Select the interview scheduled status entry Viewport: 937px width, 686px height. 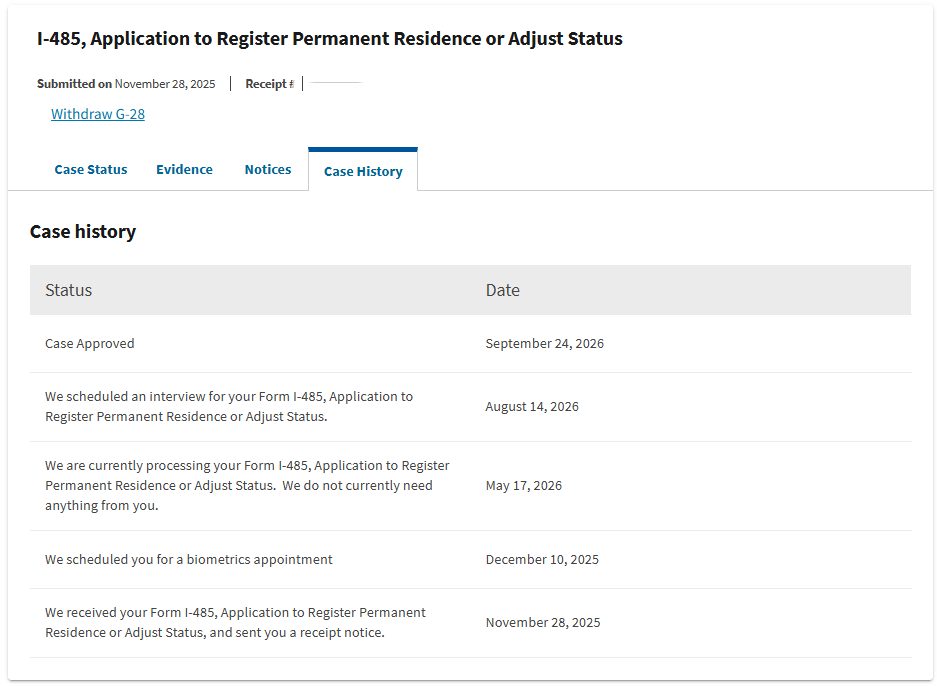pyautogui.click(x=229, y=406)
